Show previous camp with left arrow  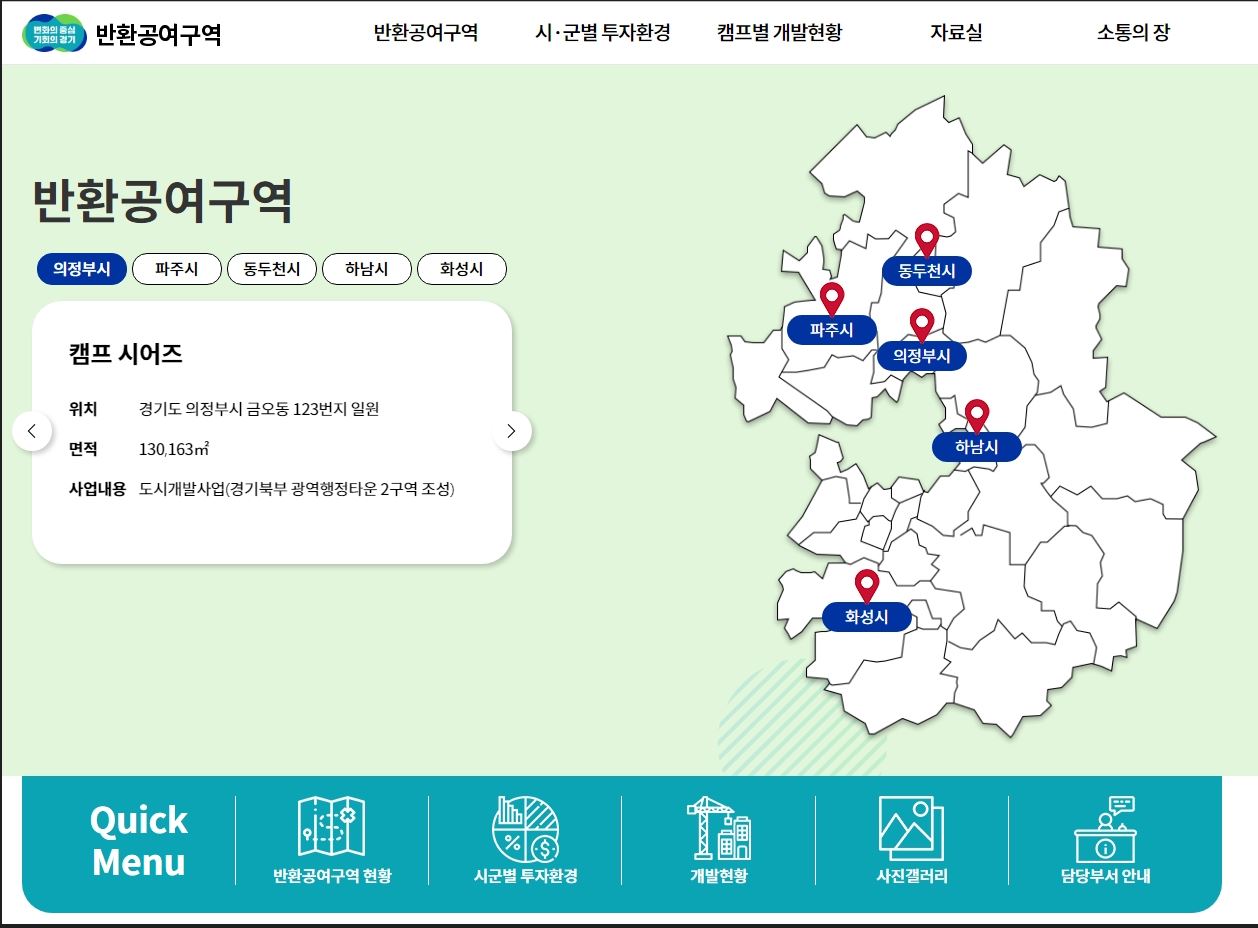(32, 431)
